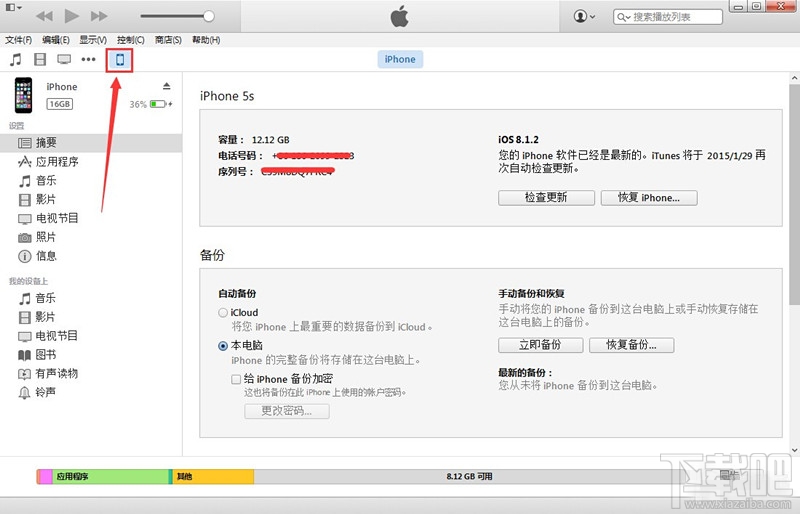
Task: Select the iPhone device icon in toolbar
Action: [x=120, y=60]
